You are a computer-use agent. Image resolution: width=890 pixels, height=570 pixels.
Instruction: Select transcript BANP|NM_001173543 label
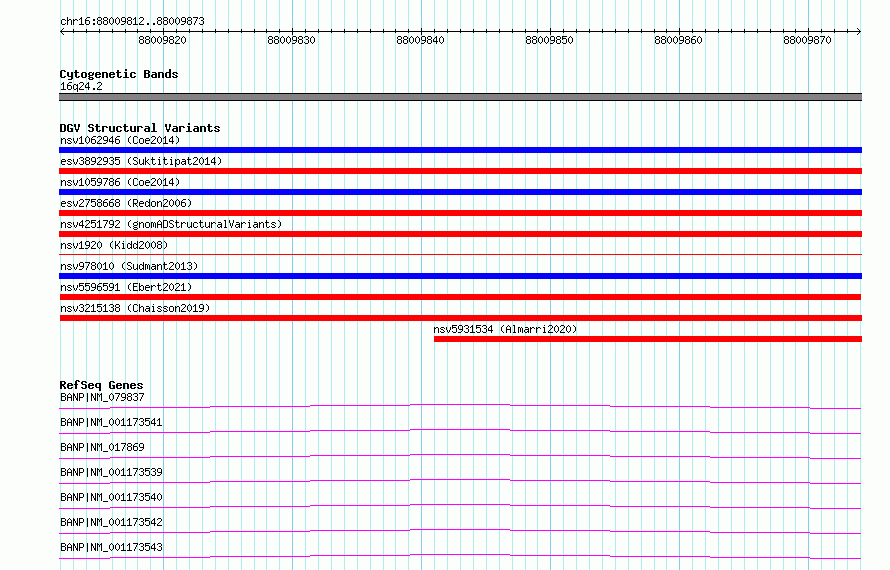pyautogui.click(x=111, y=547)
